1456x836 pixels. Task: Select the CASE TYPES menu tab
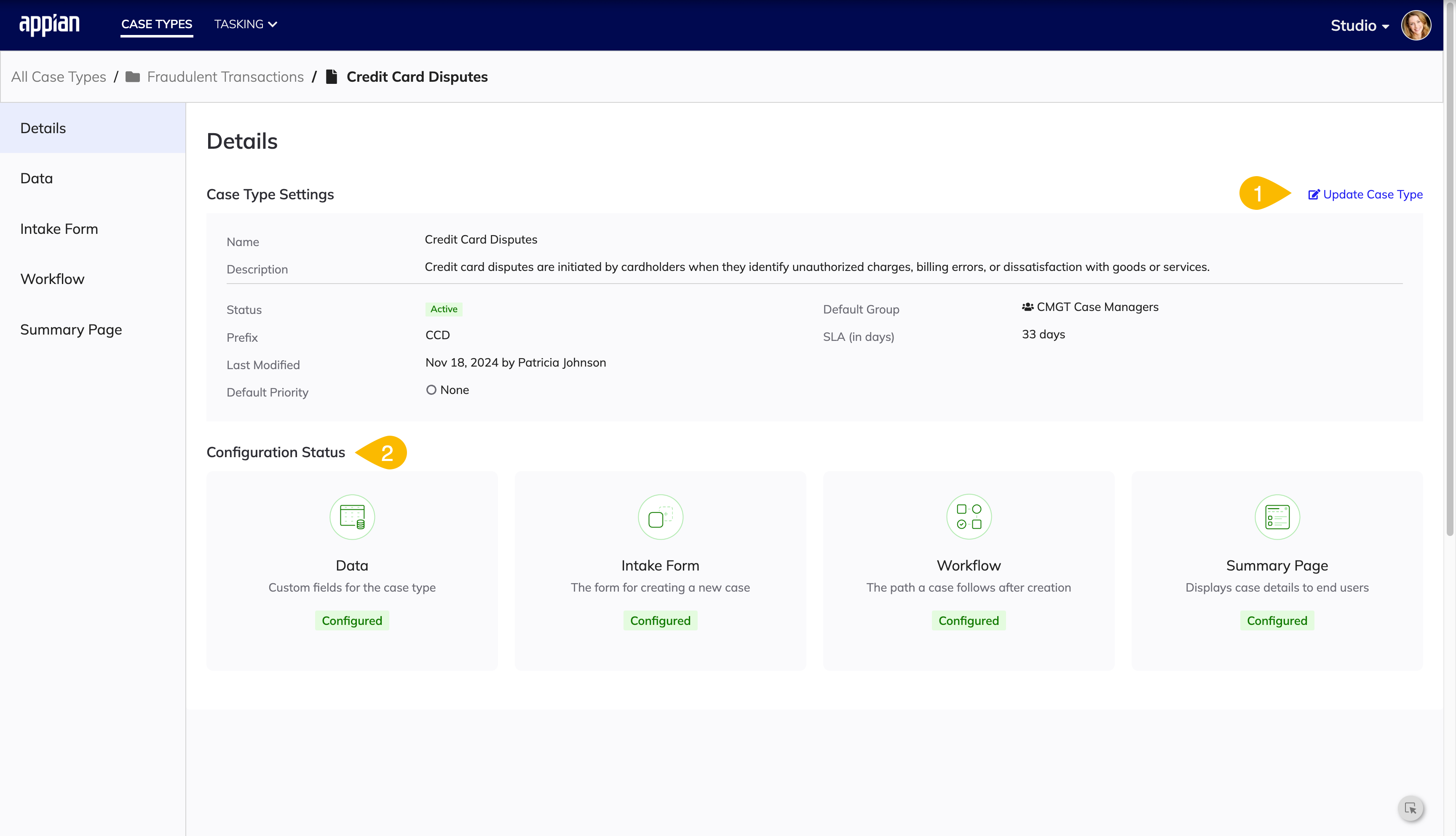pos(156,24)
